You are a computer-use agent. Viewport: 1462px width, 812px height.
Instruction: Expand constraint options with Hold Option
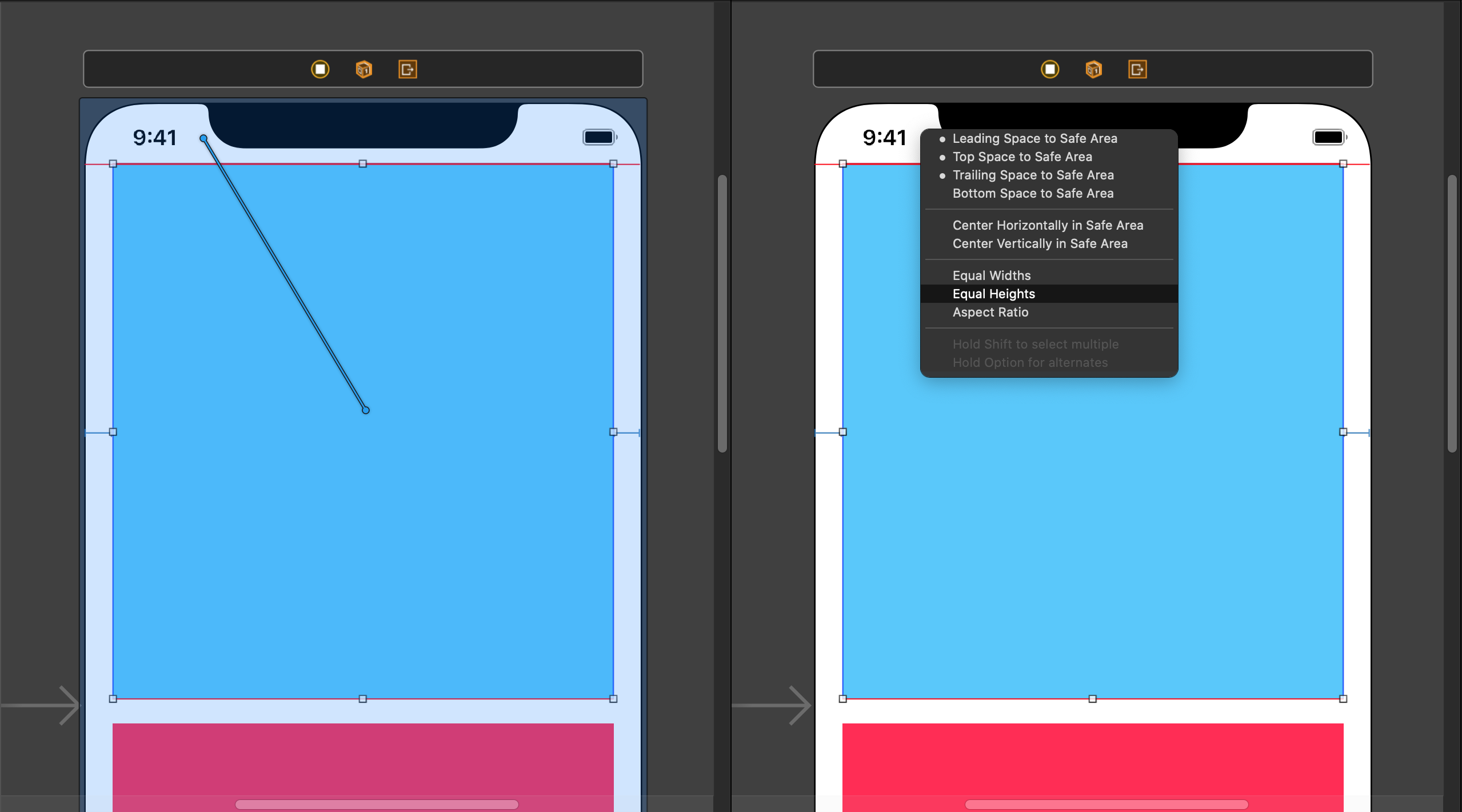tap(1030, 362)
